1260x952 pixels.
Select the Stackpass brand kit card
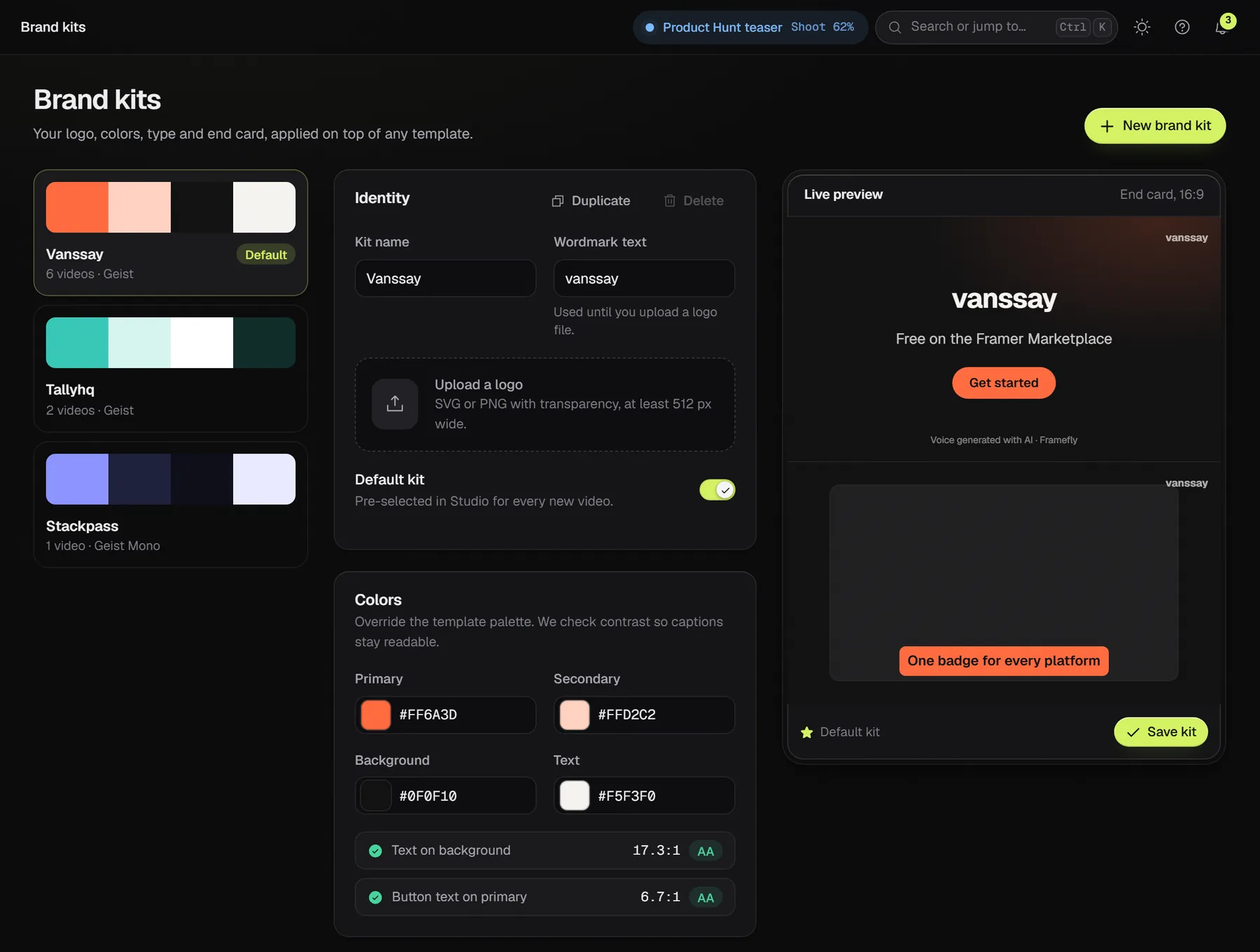tap(171, 505)
